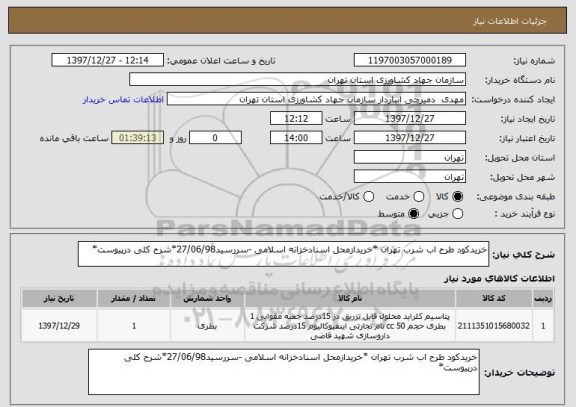The width and height of the screenshot is (576, 407).
Task: Click the remaining days field showing 0
Action: click(215, 138)
